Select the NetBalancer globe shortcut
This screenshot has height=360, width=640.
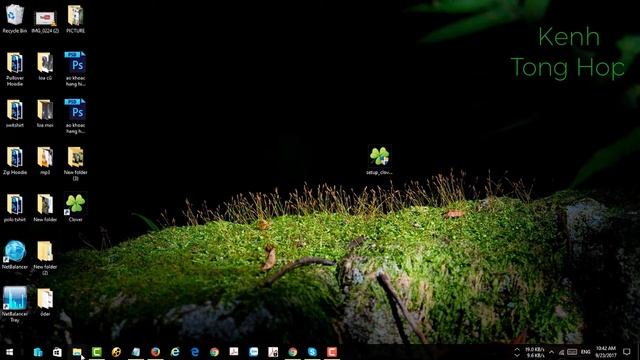pos(15,255)
